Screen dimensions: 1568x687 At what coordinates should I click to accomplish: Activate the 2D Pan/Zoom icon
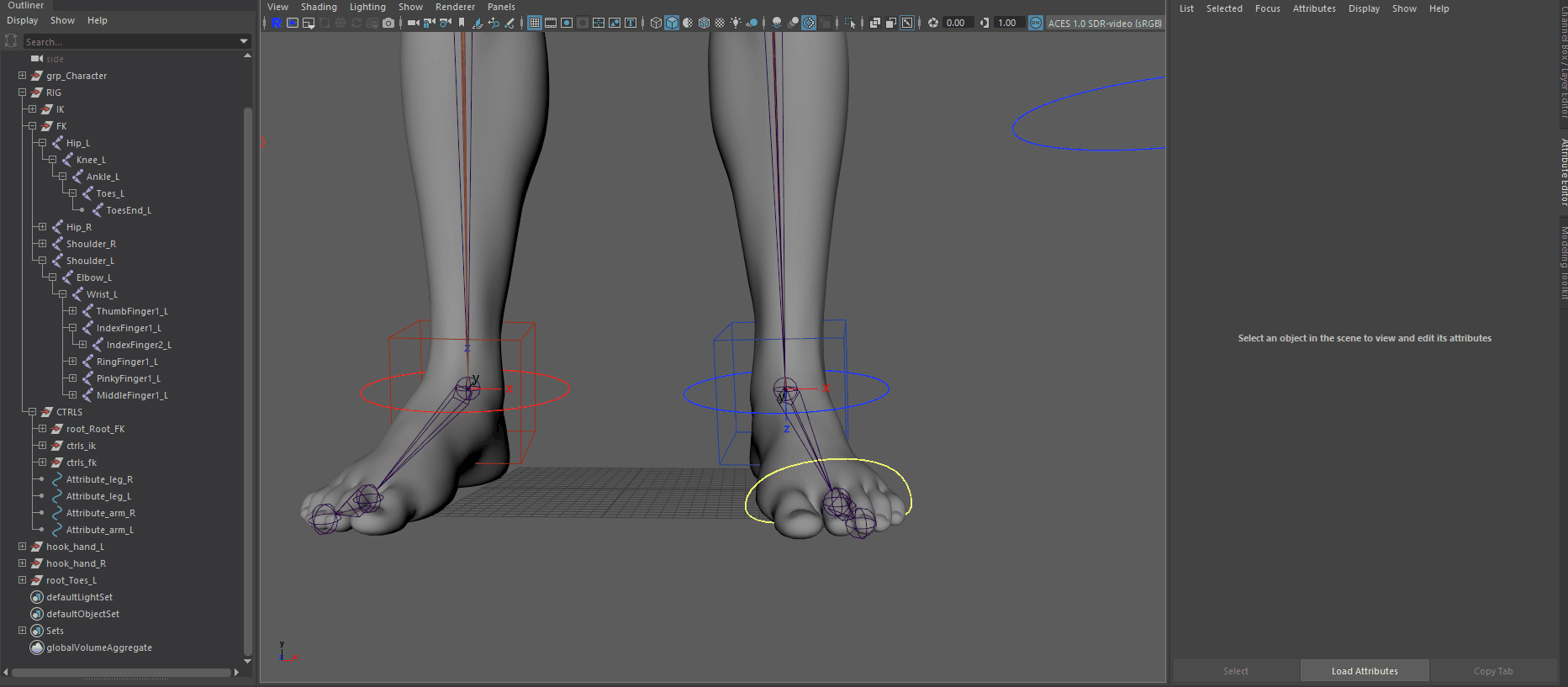pos(493,23)
